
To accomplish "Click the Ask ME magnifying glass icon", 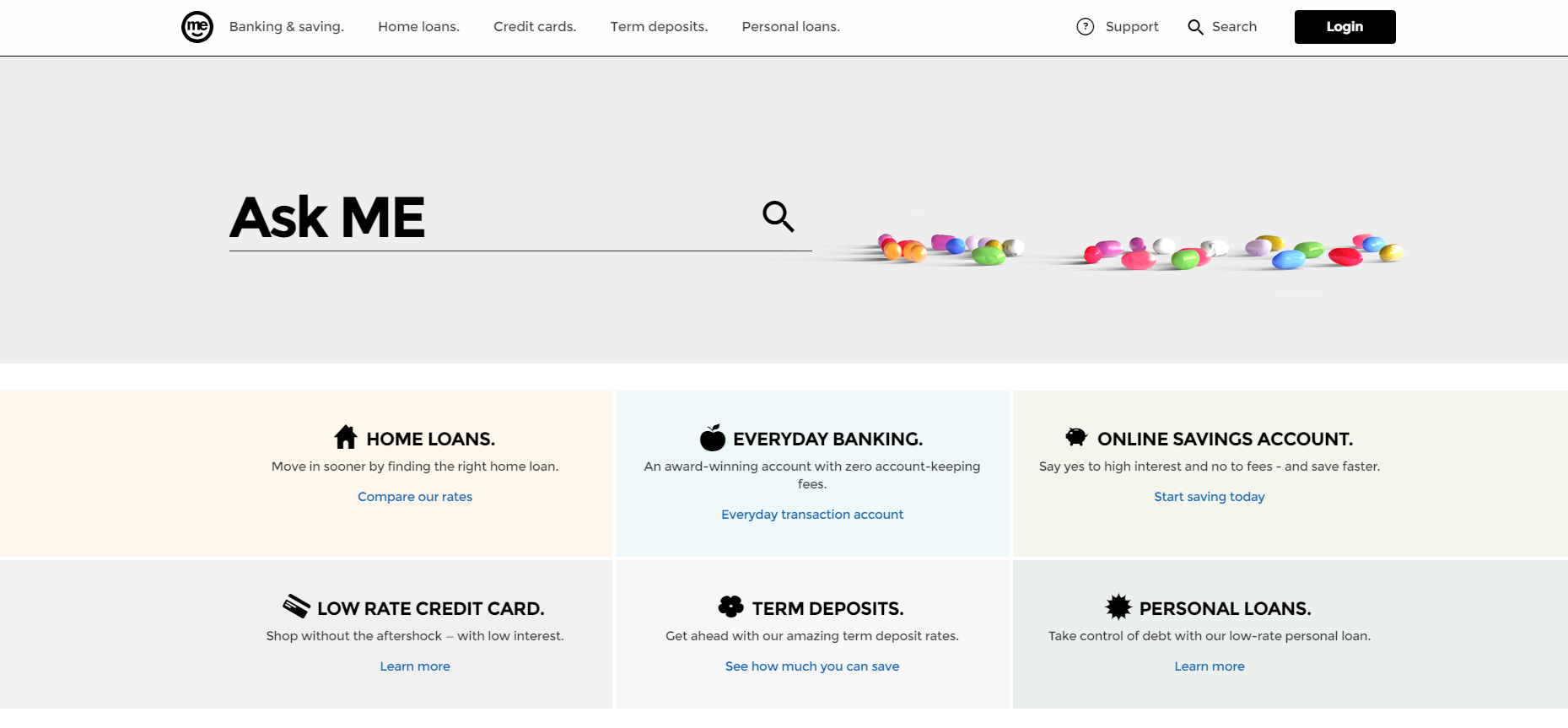I will pyautogui.click(x=779, y=216).
